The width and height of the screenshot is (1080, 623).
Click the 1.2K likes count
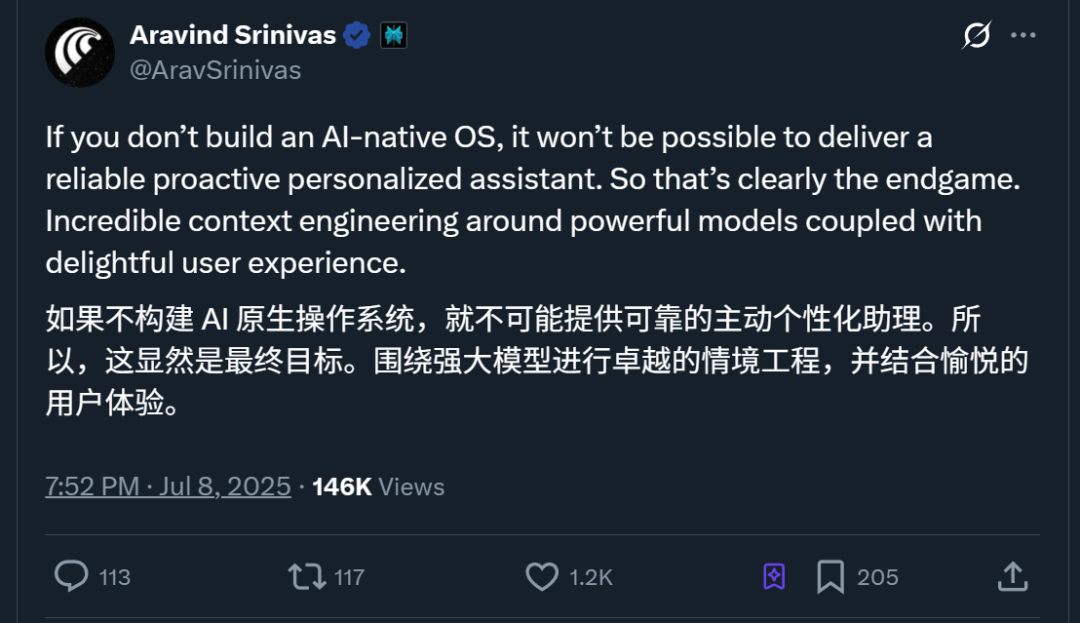(x=591, y=577)
